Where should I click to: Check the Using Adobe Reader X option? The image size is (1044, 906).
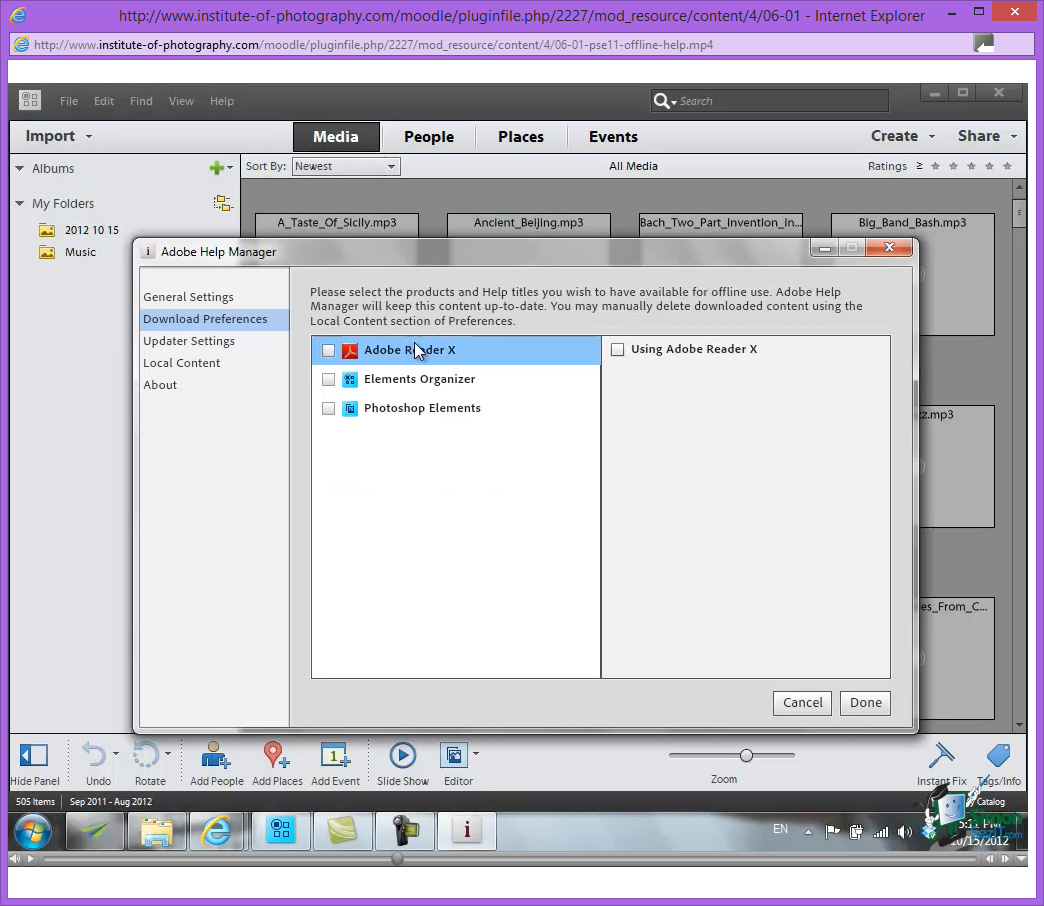pyautogui.click(x=617, y=349)
